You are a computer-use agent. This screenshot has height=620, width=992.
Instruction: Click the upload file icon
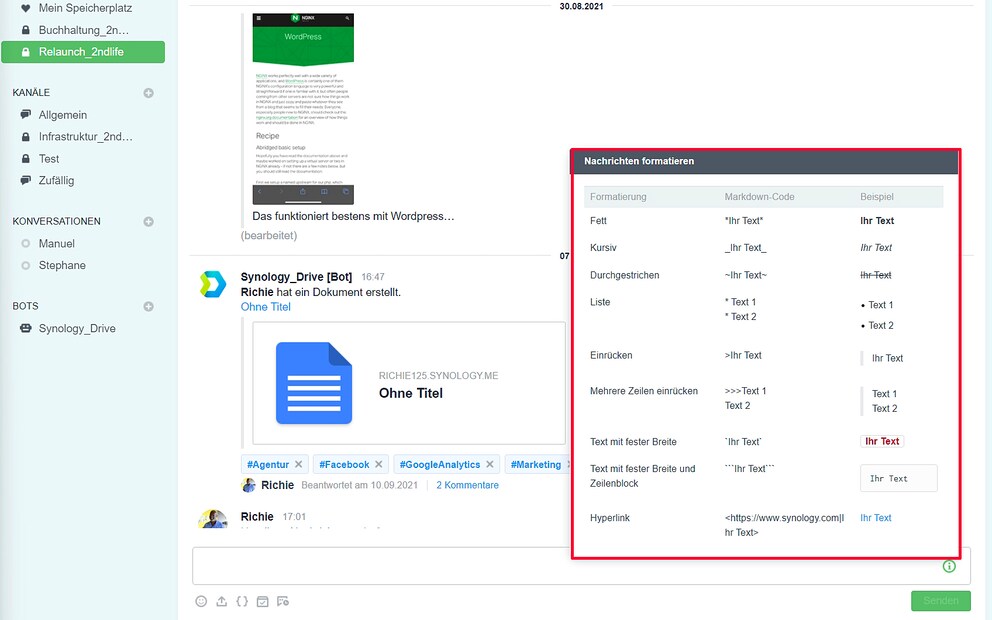point(221,601)
